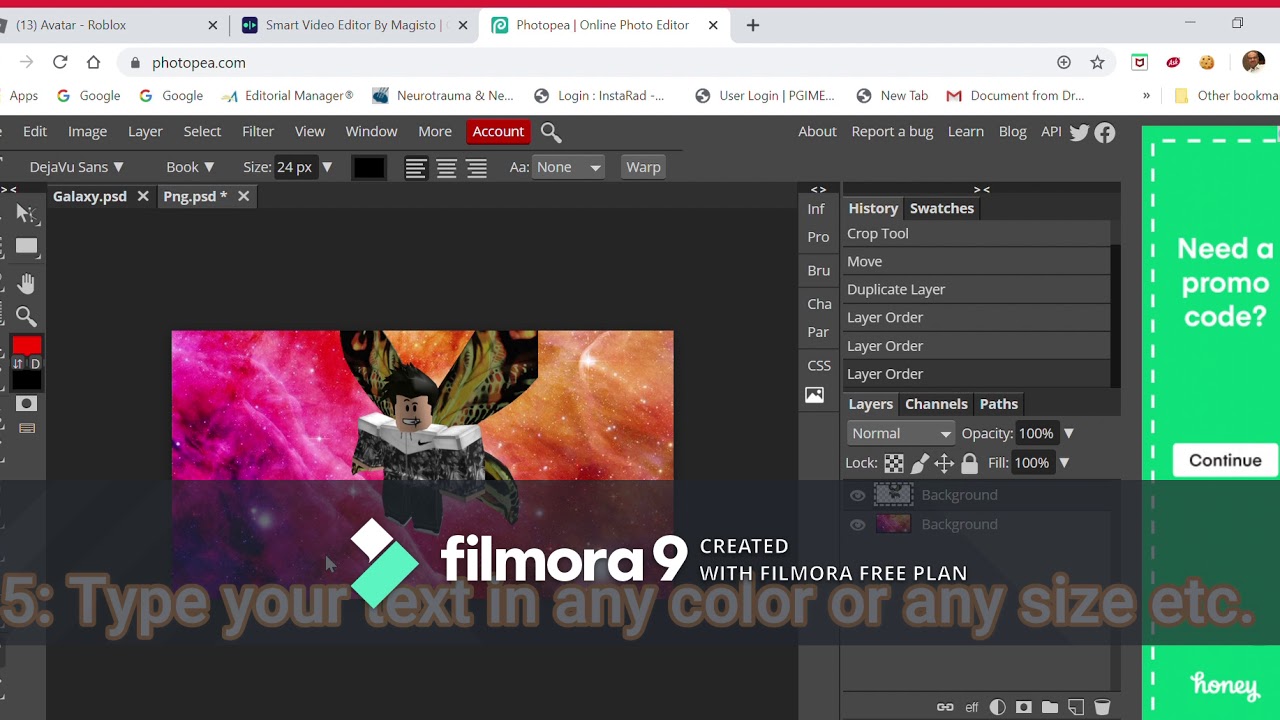Select the galaxy Background layer thumbnail
The image size is (1280, 720).
[893, 524]
